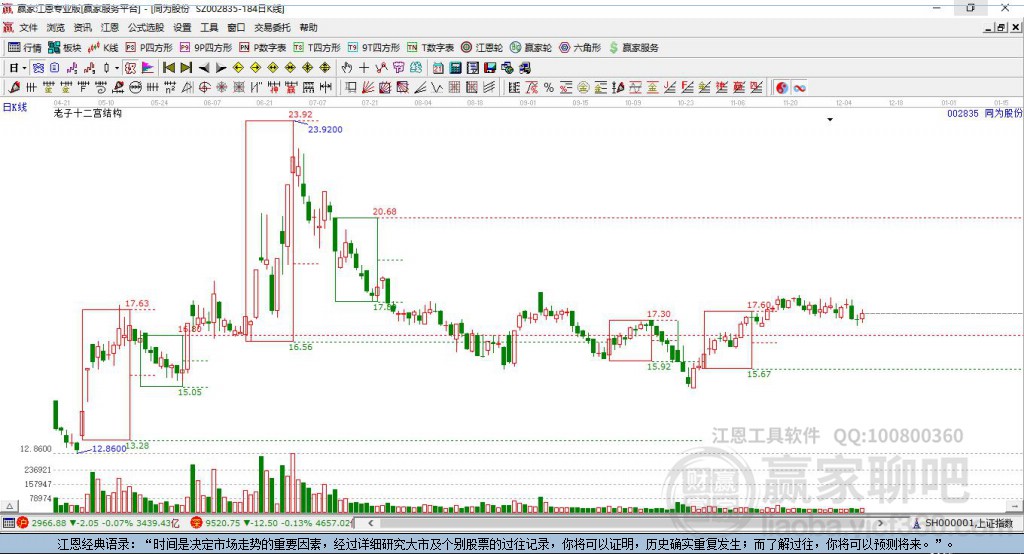Select the rectangle box tool

click(351, 88)
